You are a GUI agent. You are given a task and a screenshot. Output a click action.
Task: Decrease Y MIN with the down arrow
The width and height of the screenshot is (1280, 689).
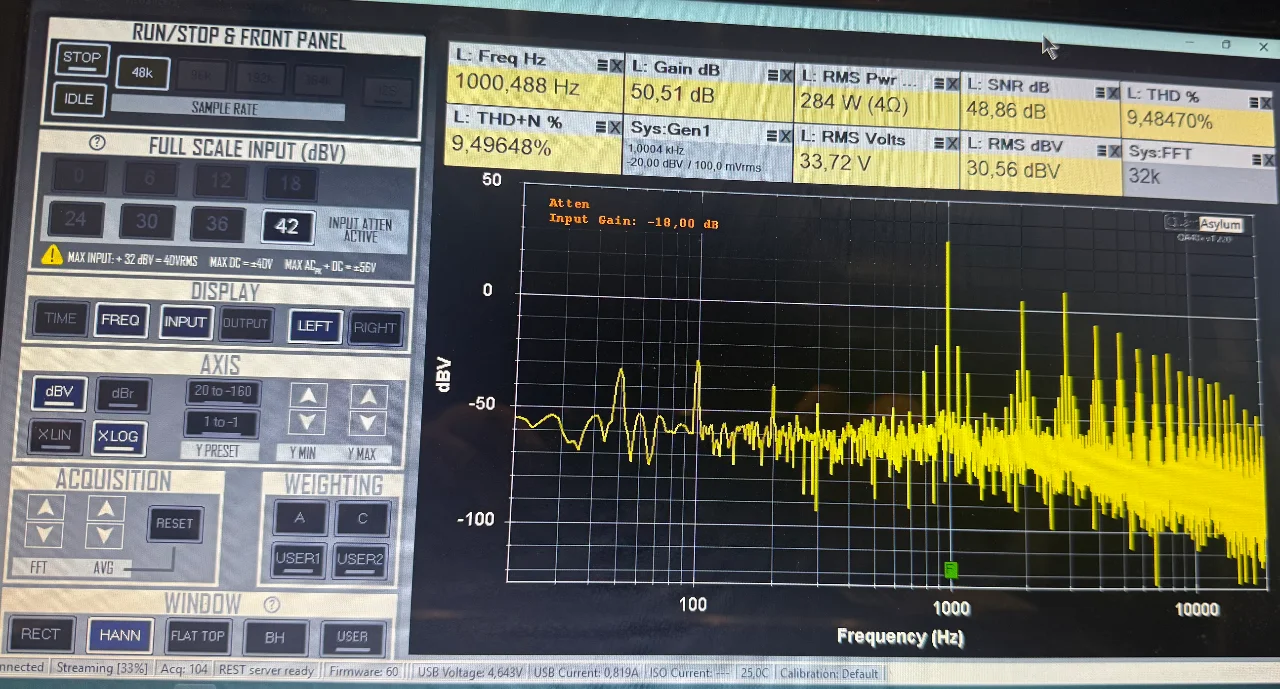307,423
